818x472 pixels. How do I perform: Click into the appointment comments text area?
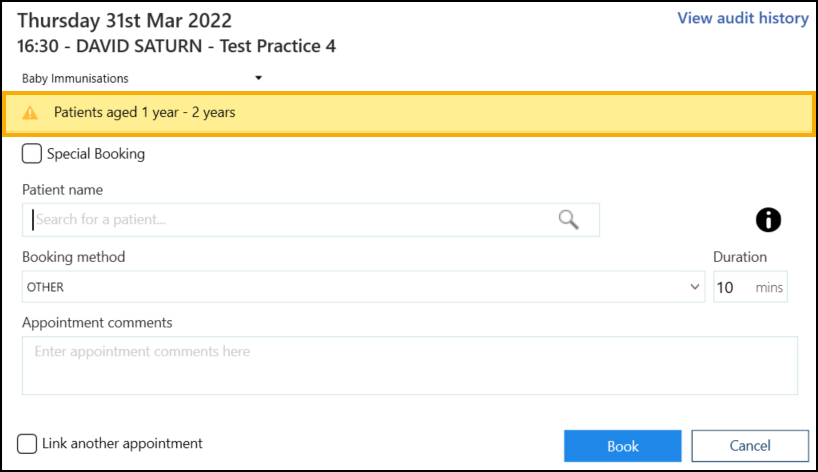(x=409, y=365)
